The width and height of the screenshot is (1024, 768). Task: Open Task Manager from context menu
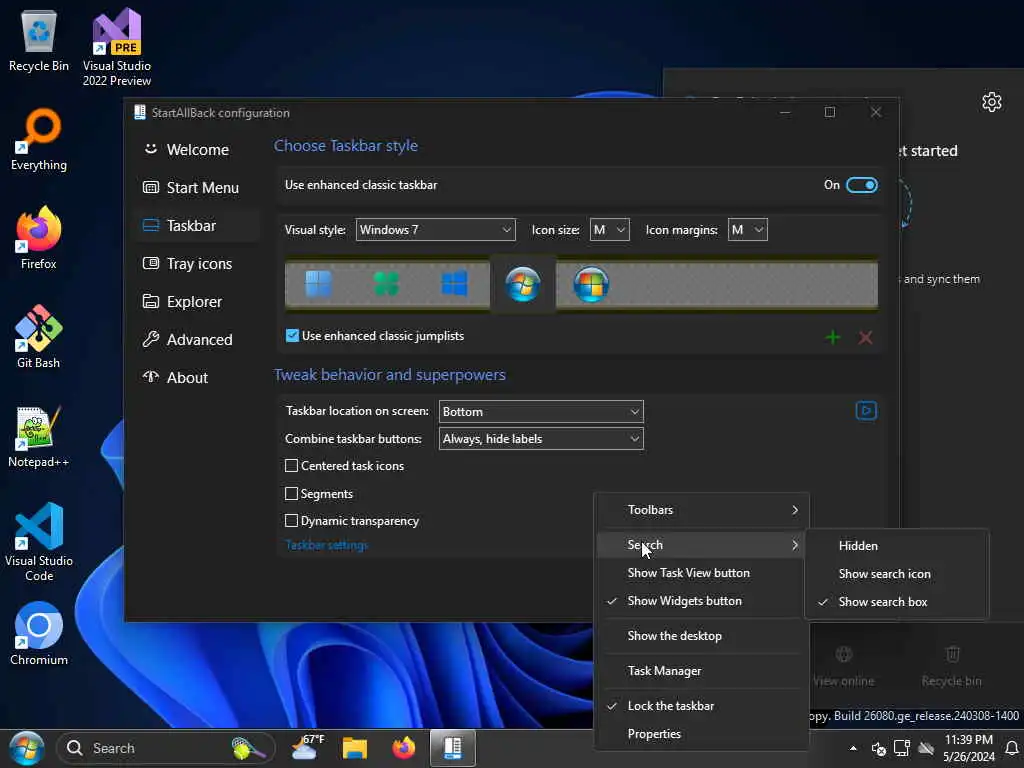tap(702, 671)
